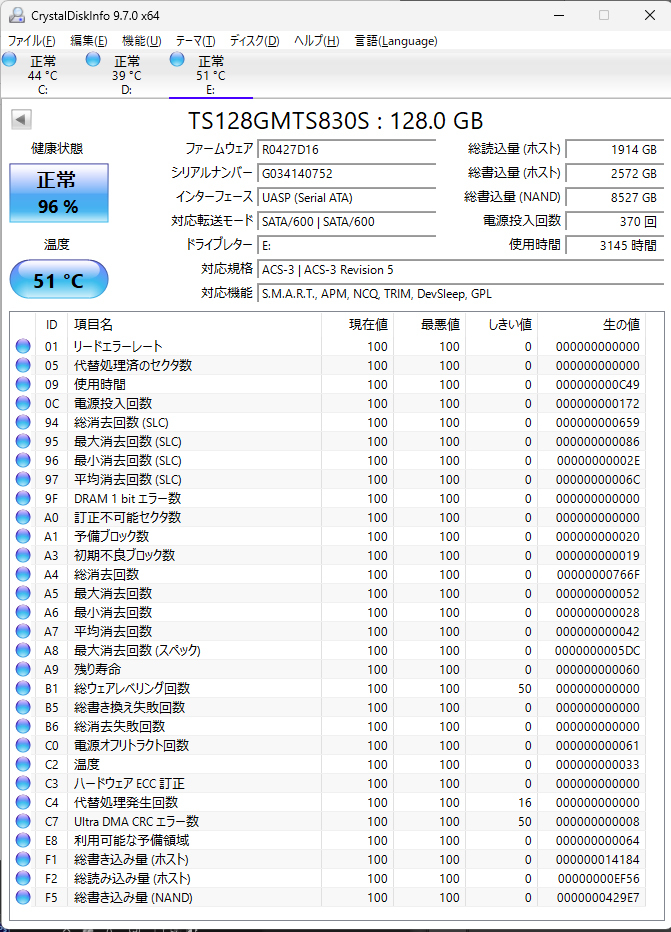Screen dimensions: 671x932
Task: Click the status orb of row A9 残り寿命
Action: [23, 669]
